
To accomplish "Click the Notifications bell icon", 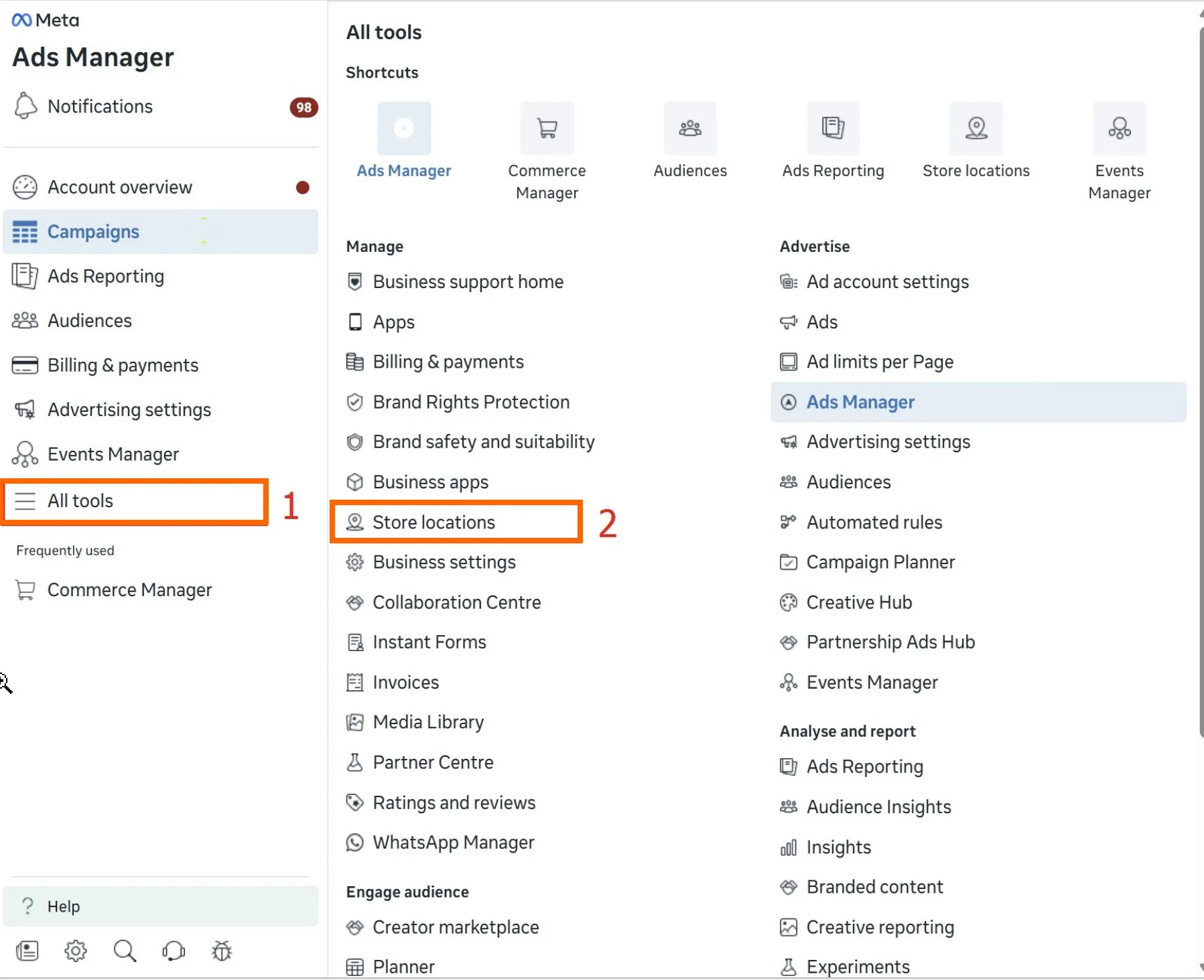I will (x=25, y=107).
